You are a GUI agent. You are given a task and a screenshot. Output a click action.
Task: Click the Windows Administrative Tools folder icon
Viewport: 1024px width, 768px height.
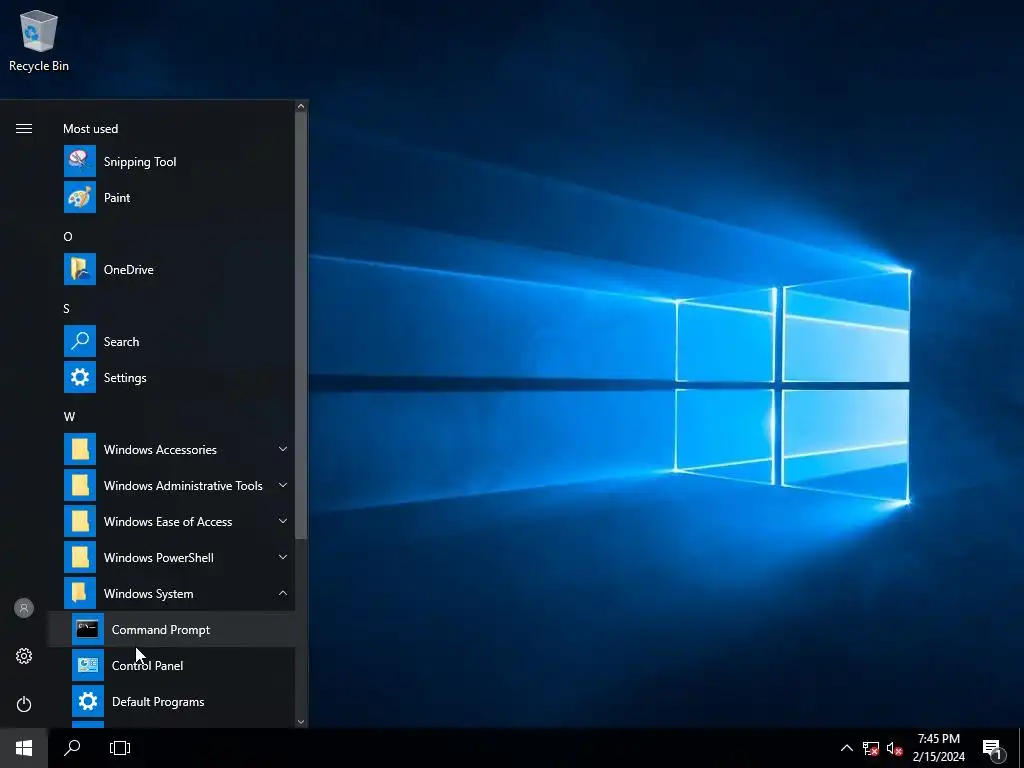80,485
